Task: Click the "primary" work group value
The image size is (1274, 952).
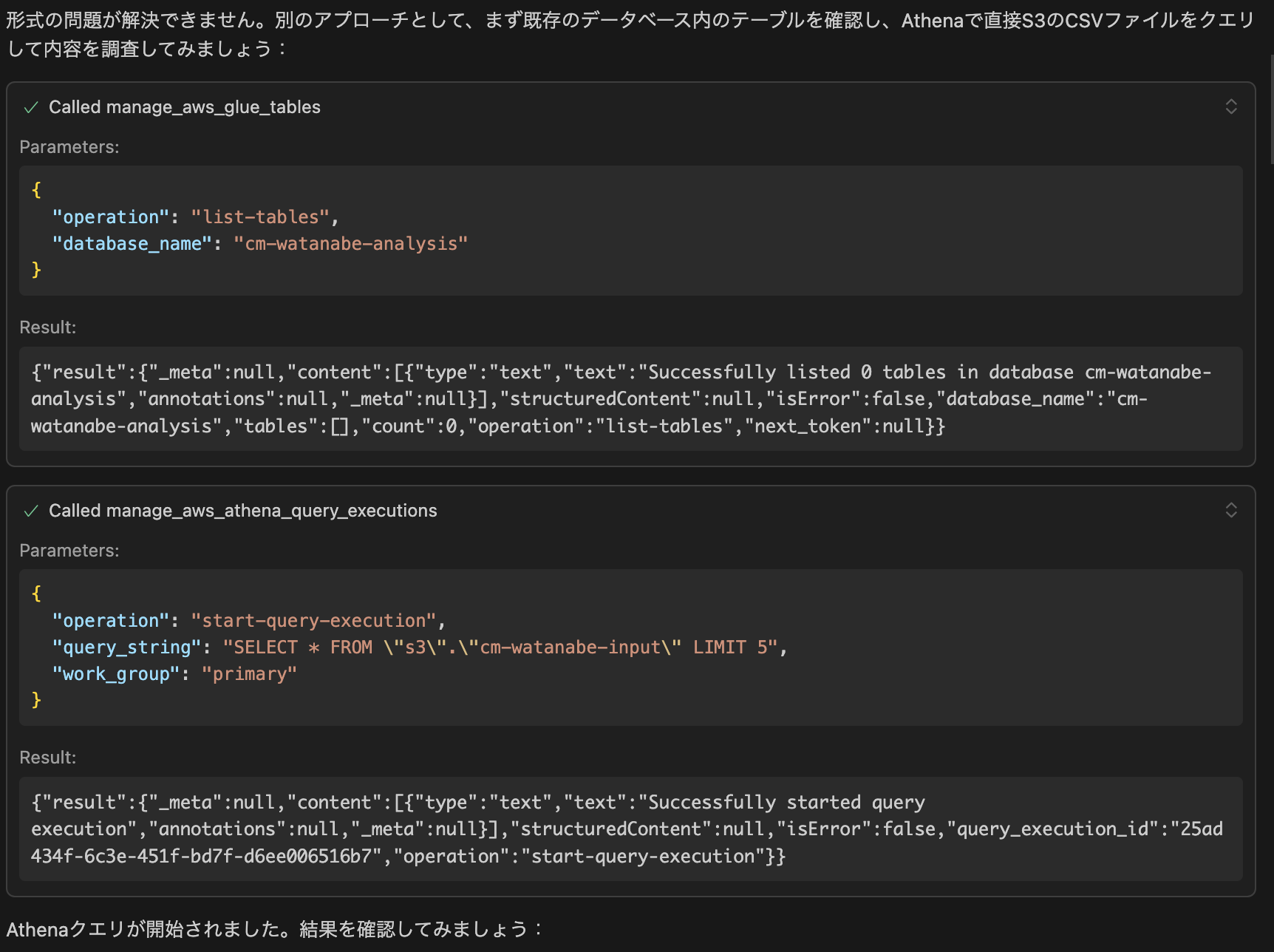Action: point(249,673)
